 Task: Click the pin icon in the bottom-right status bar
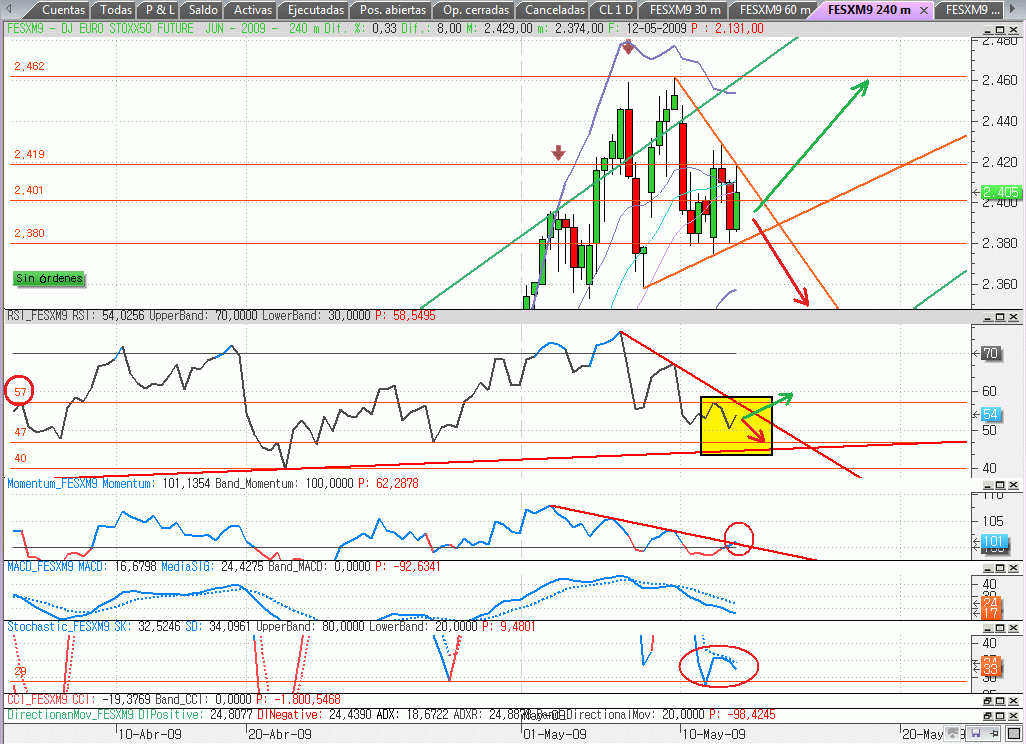994,733
